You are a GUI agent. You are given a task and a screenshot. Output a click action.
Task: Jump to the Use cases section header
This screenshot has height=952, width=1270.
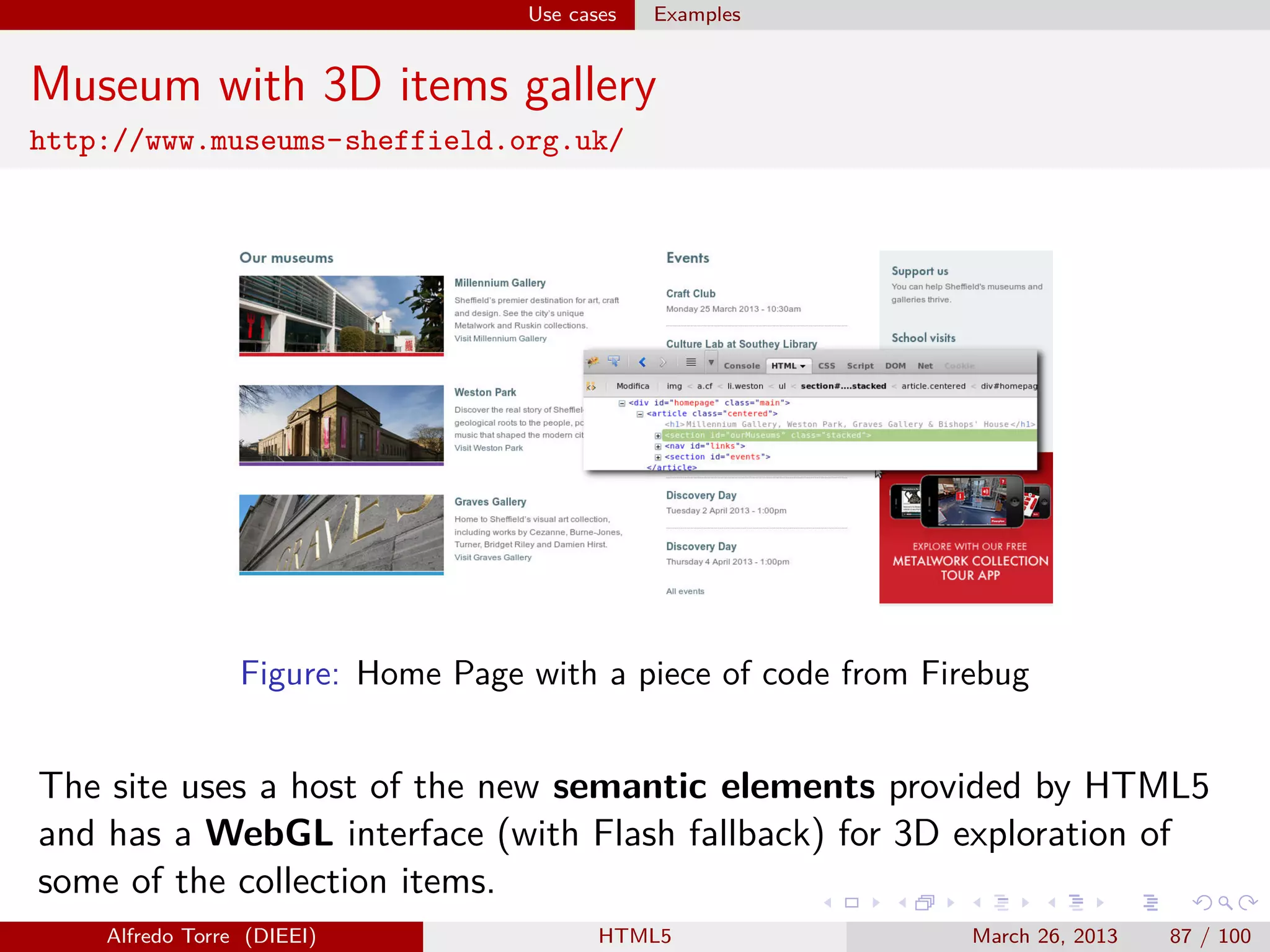pos(572,14)
